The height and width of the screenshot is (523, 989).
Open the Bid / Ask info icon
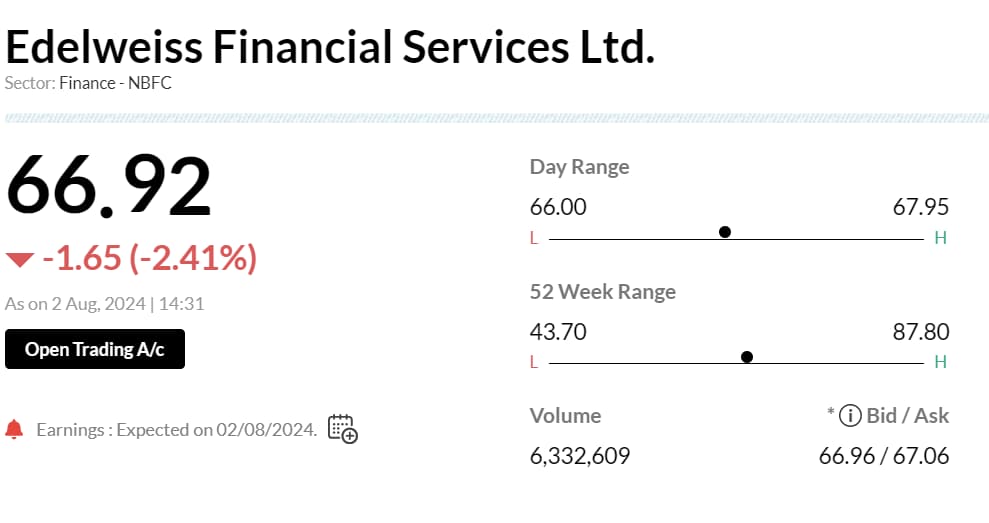pos(850,416)
